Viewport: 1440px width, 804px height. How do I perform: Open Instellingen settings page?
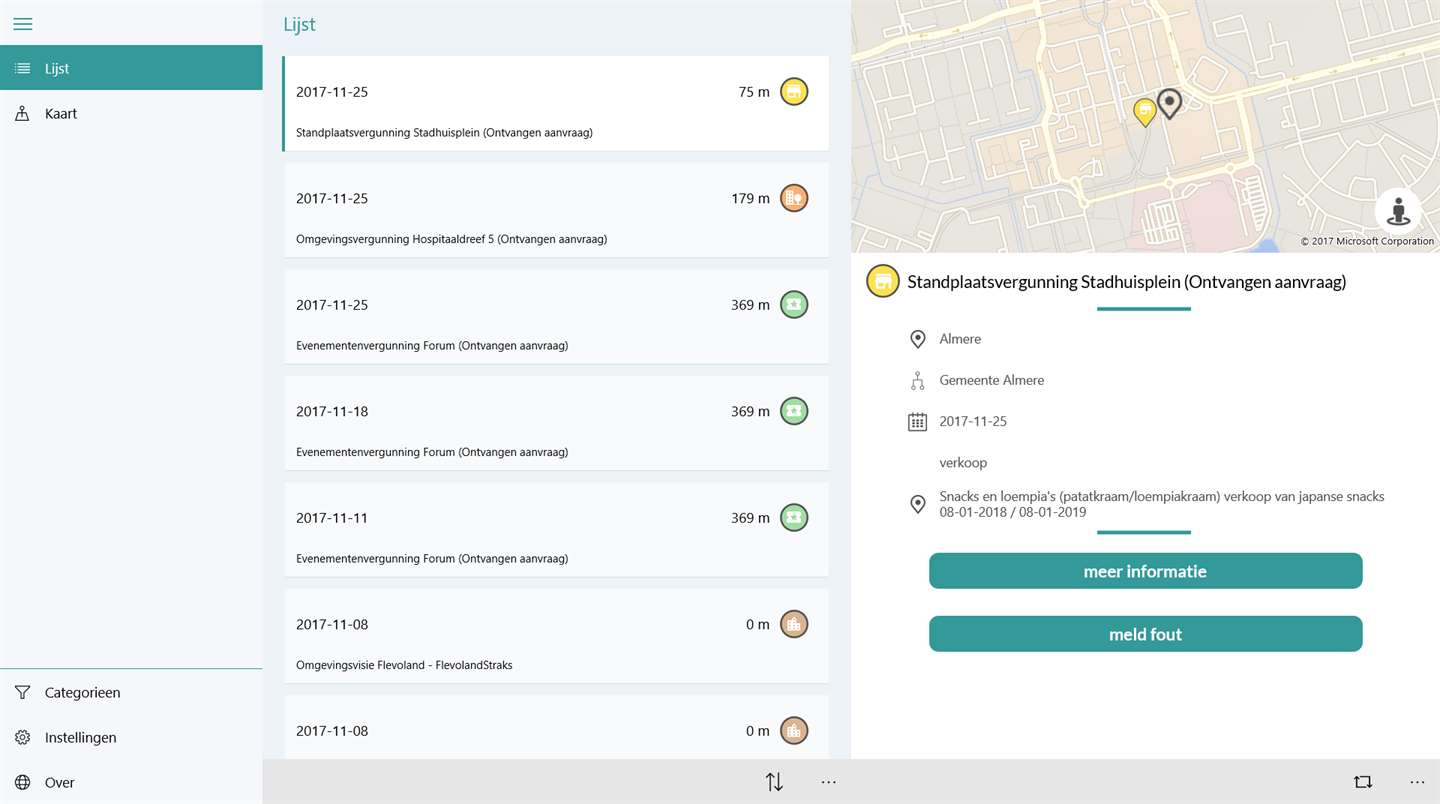coord(131,737)
